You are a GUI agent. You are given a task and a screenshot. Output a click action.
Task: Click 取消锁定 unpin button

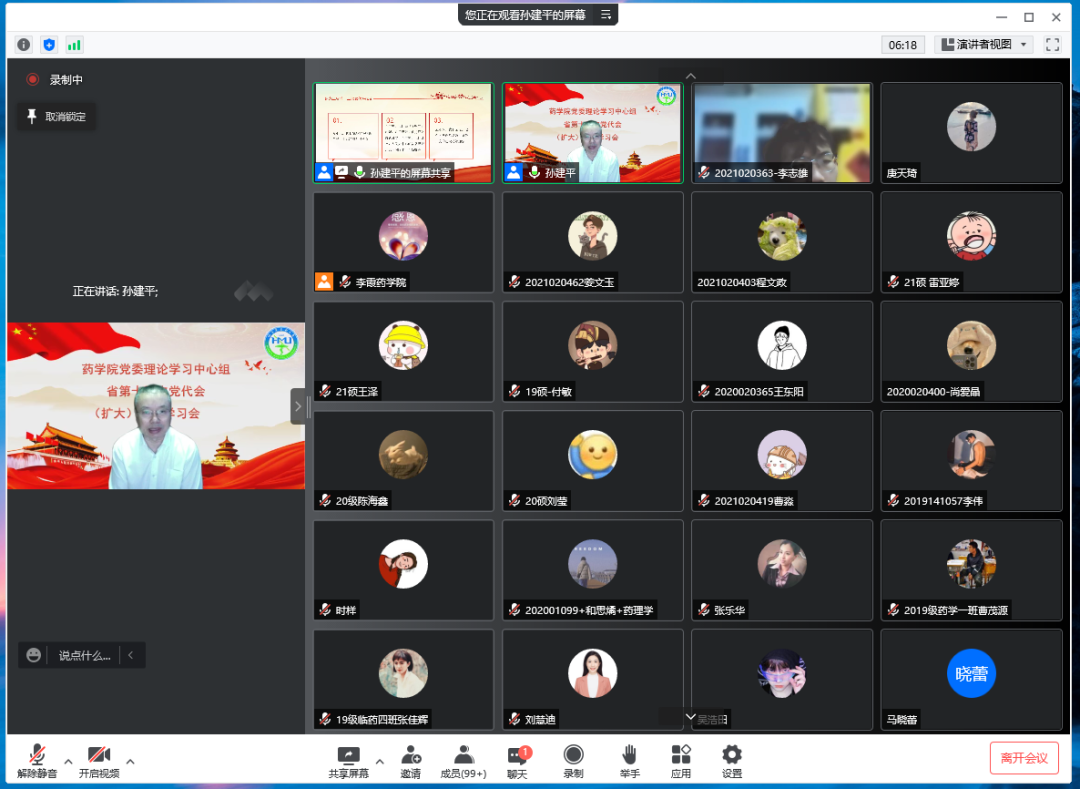57,117
